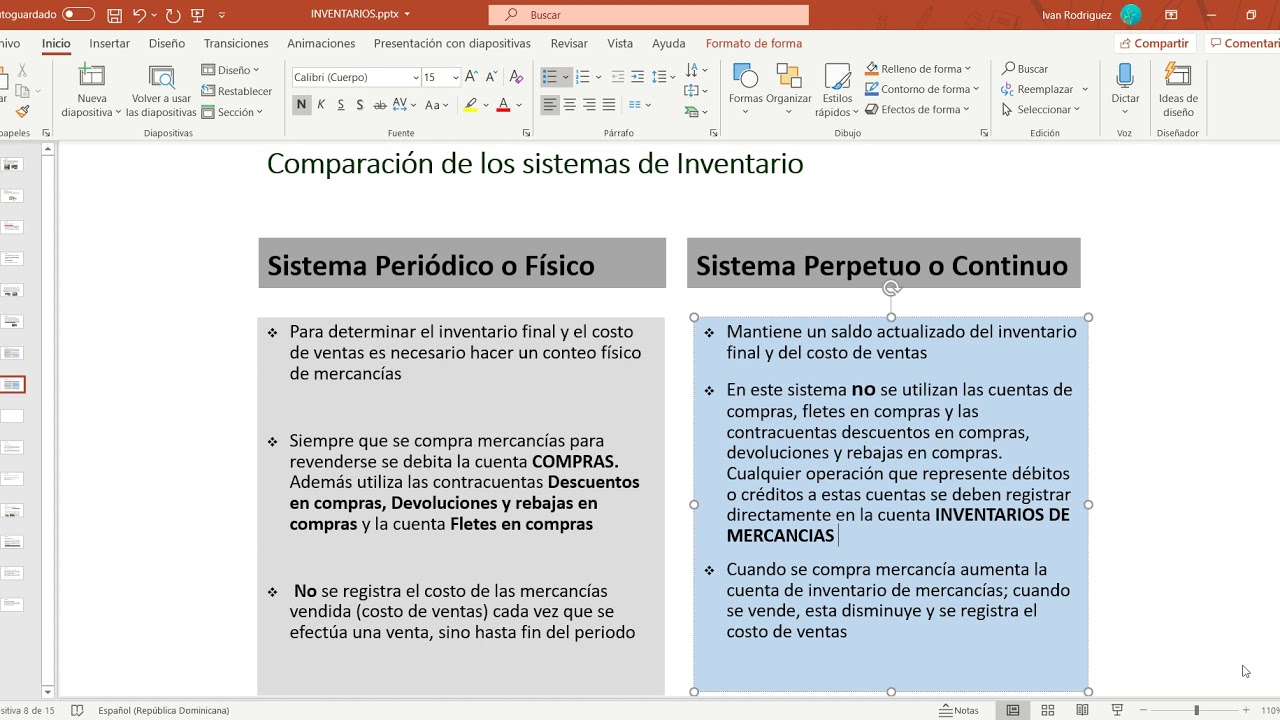Screen dimensions: 1280x720
Task: Open Estilos rápidos styles gallery
Action: tap(837, 91)
